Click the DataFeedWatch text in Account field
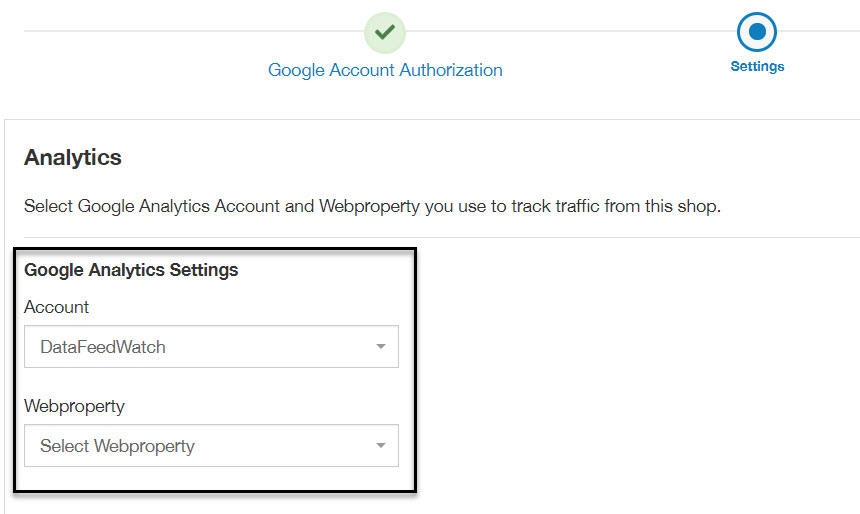This screenshot has height=514, width=860. pos(103,347)
